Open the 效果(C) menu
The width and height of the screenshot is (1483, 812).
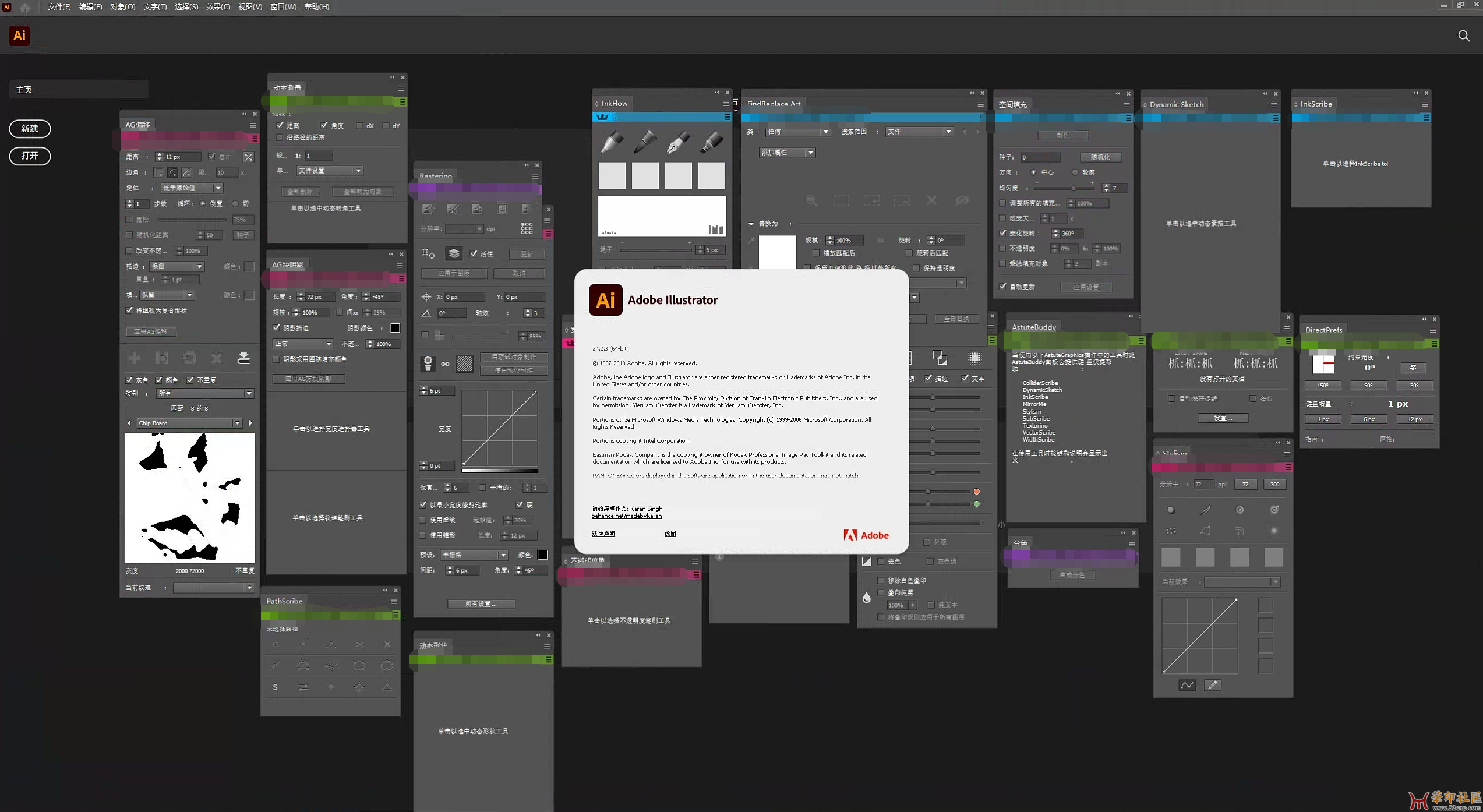click(x=218, y=7)
